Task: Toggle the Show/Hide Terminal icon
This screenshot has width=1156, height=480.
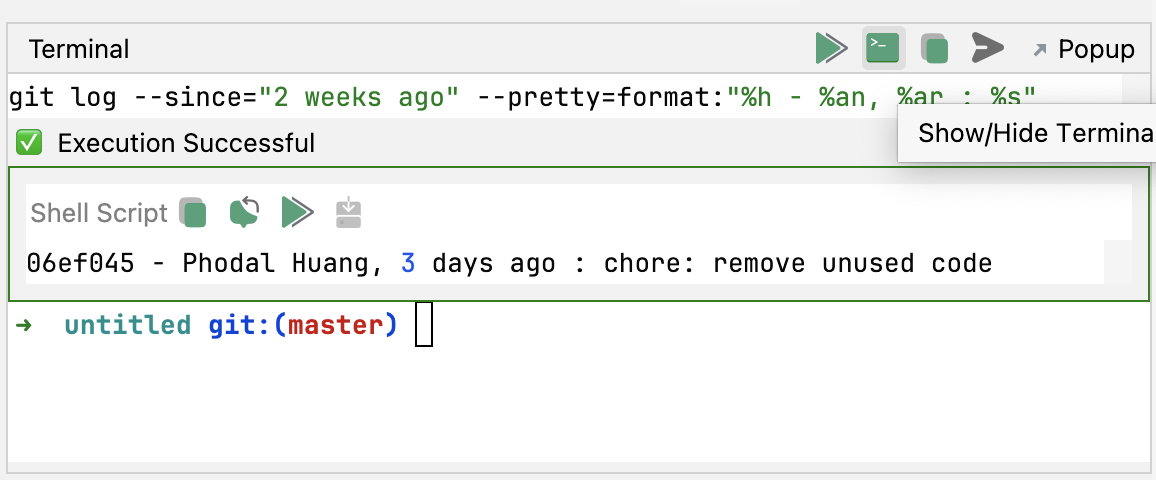Action: coord(883,47)
